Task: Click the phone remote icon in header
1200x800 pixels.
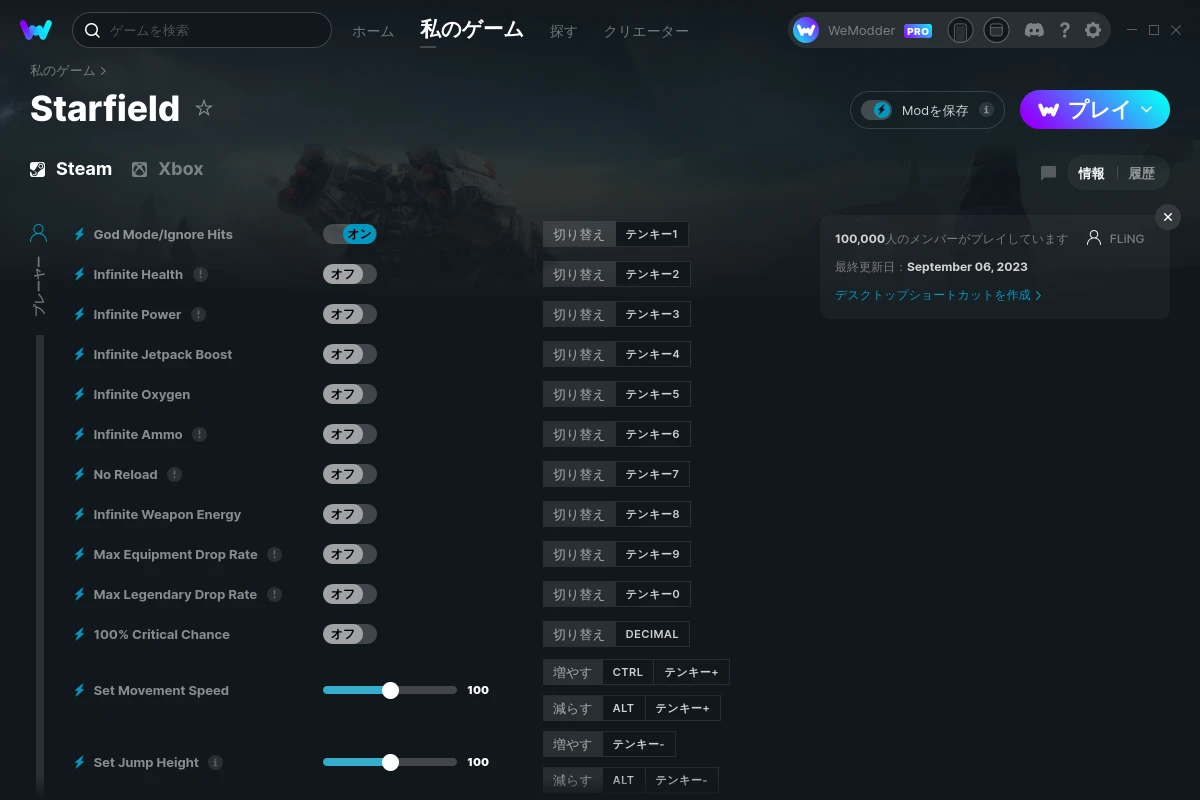Action: (x=960, y=30)
